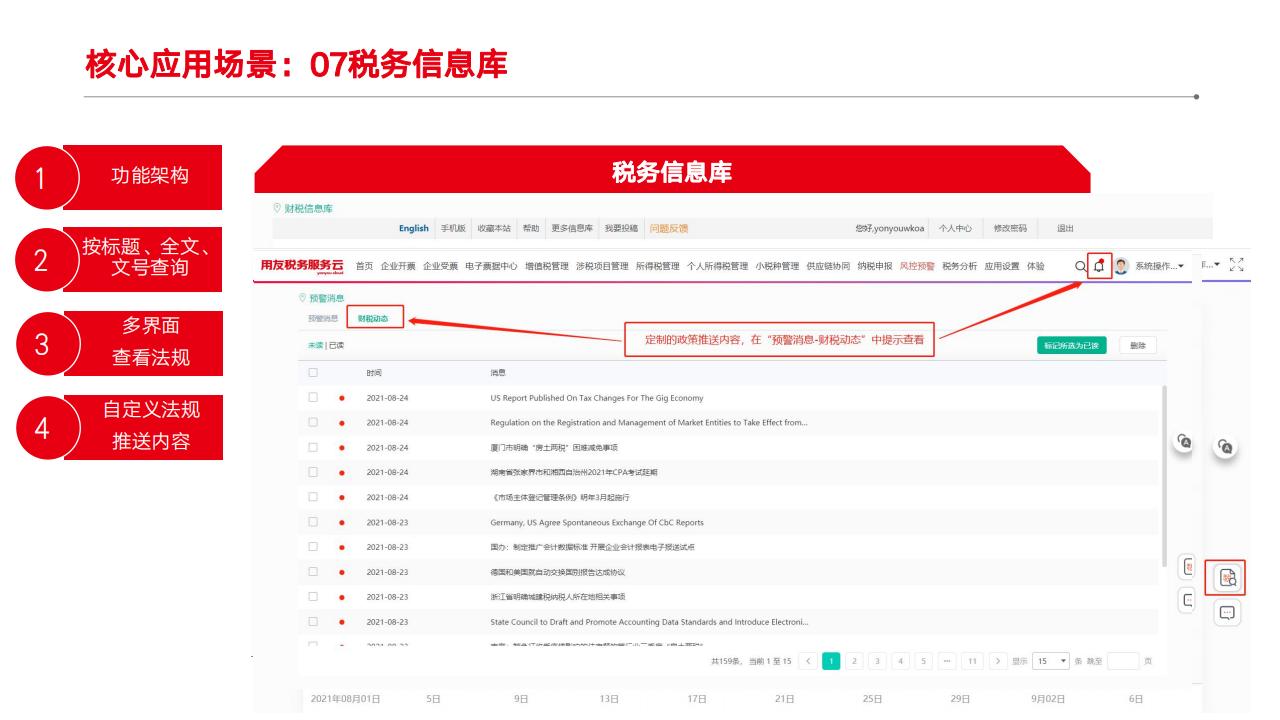
Task: Click the 删除 button
Action: pos(1137,345)
